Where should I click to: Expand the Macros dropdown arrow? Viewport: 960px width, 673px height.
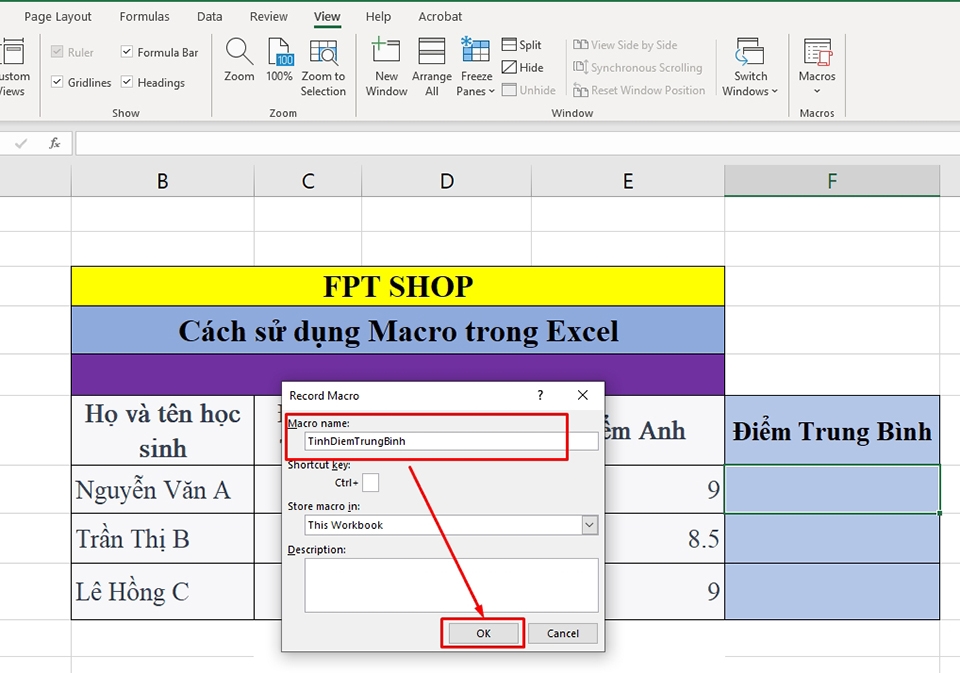pos(817,91)
